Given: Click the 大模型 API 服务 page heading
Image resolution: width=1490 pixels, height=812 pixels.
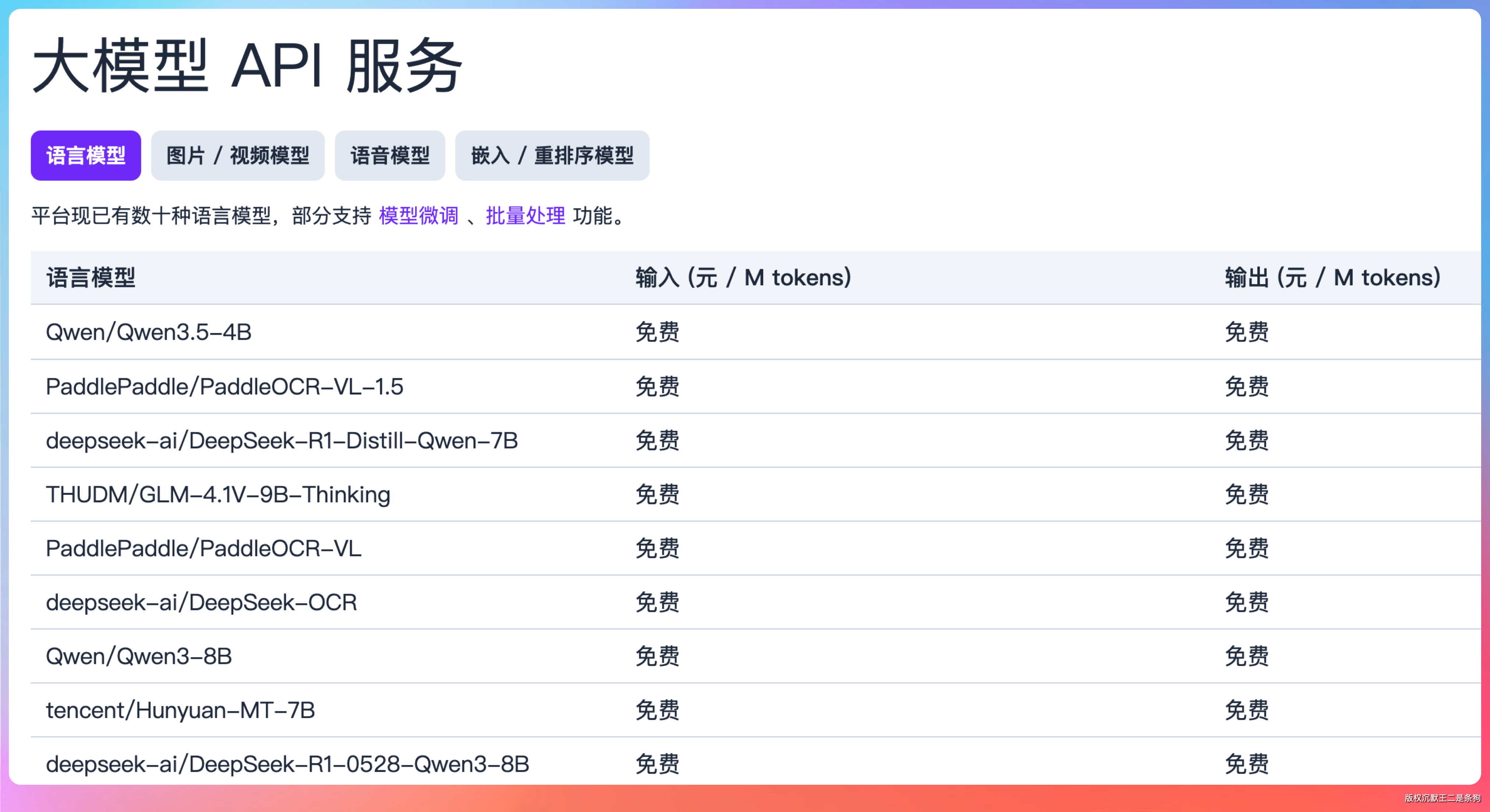Looking at the screenshot, I should (247, 66).
